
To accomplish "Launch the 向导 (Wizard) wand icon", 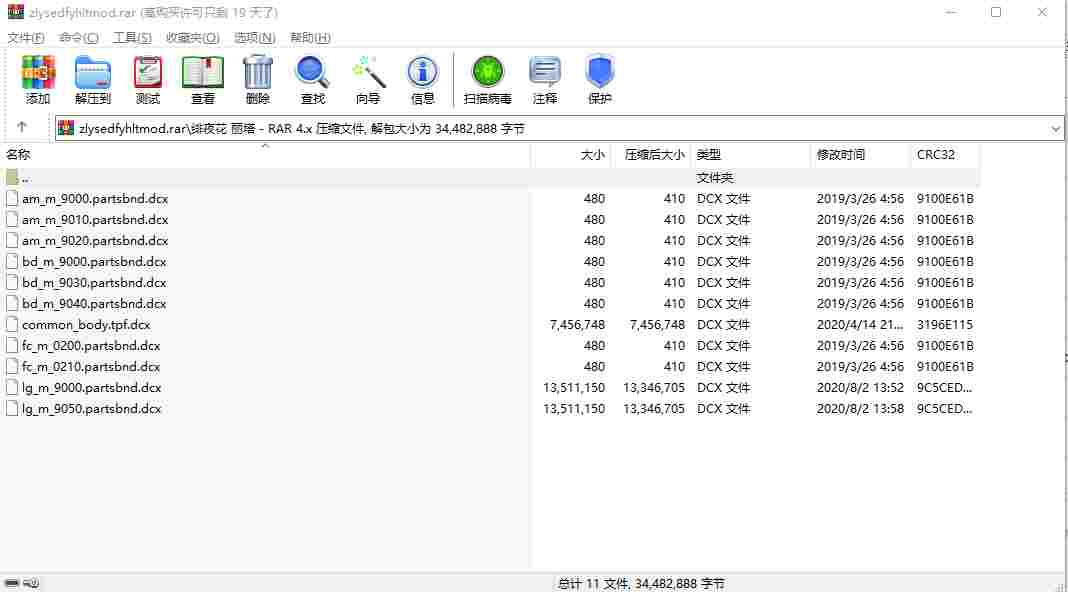I will tap(368, 72).
